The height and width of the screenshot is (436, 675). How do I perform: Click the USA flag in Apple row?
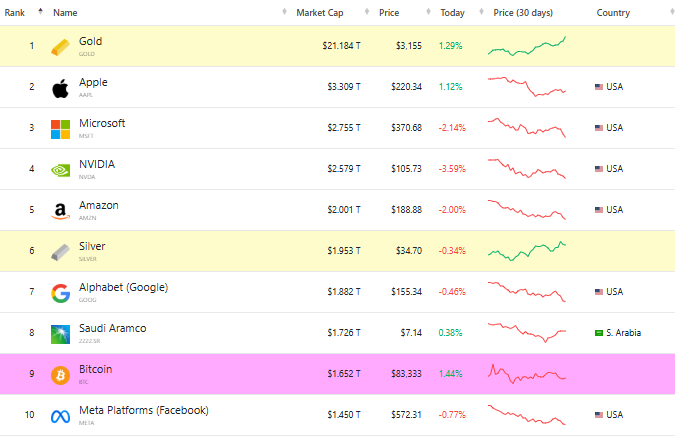(x=598, y=87)
